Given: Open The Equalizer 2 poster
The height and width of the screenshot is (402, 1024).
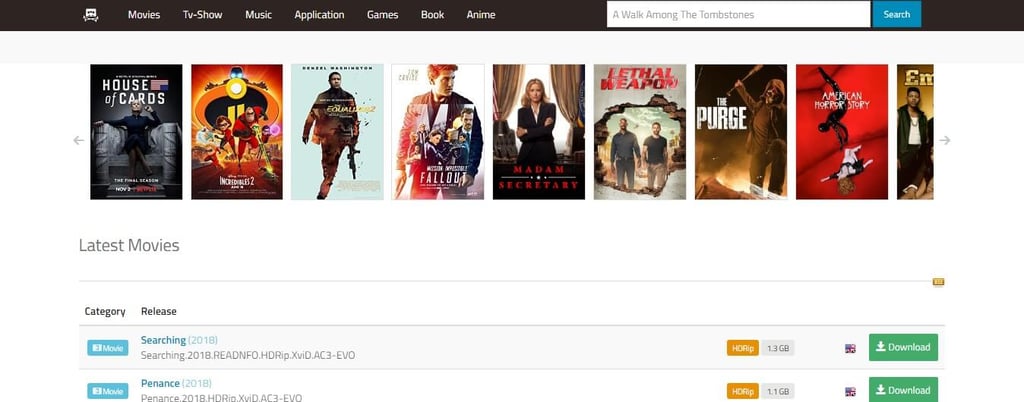Looking at the screenshot, I should coord(337,132).
